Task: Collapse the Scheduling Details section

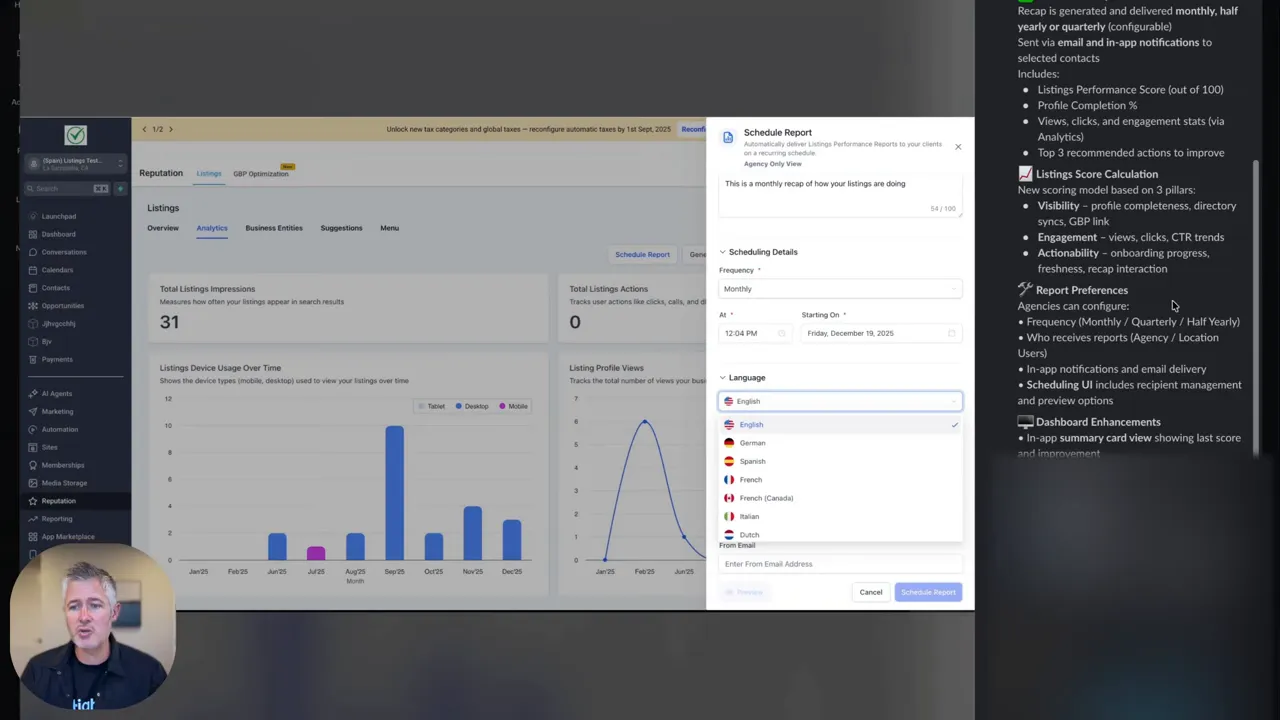Action: [723, 252]
